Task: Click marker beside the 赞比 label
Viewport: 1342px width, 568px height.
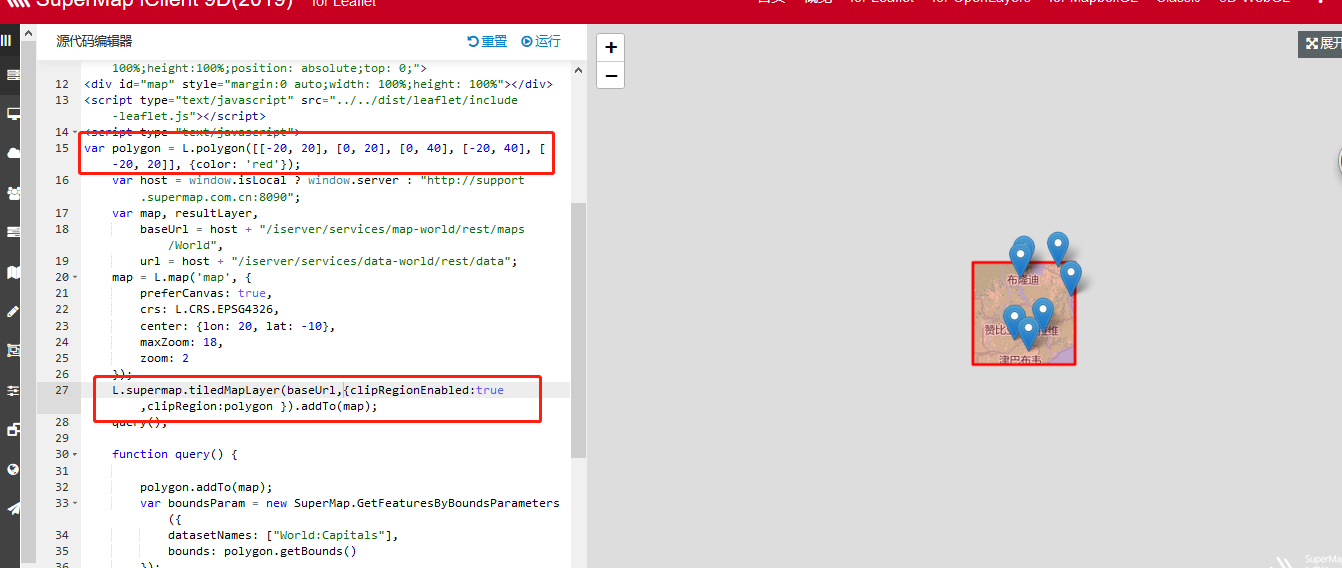Action: click(x=1014, y=321)
